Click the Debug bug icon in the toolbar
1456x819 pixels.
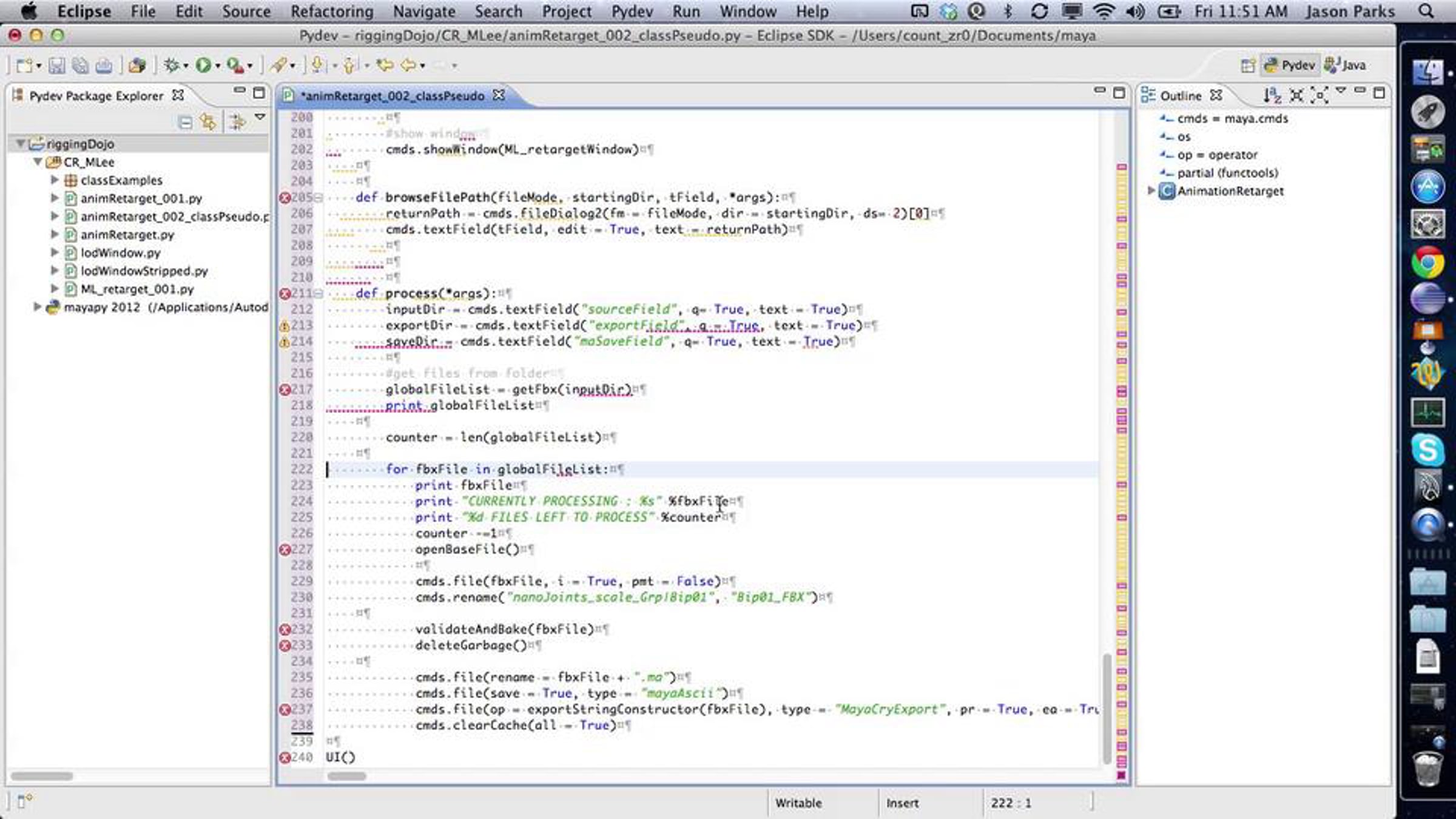coord(172,65)
